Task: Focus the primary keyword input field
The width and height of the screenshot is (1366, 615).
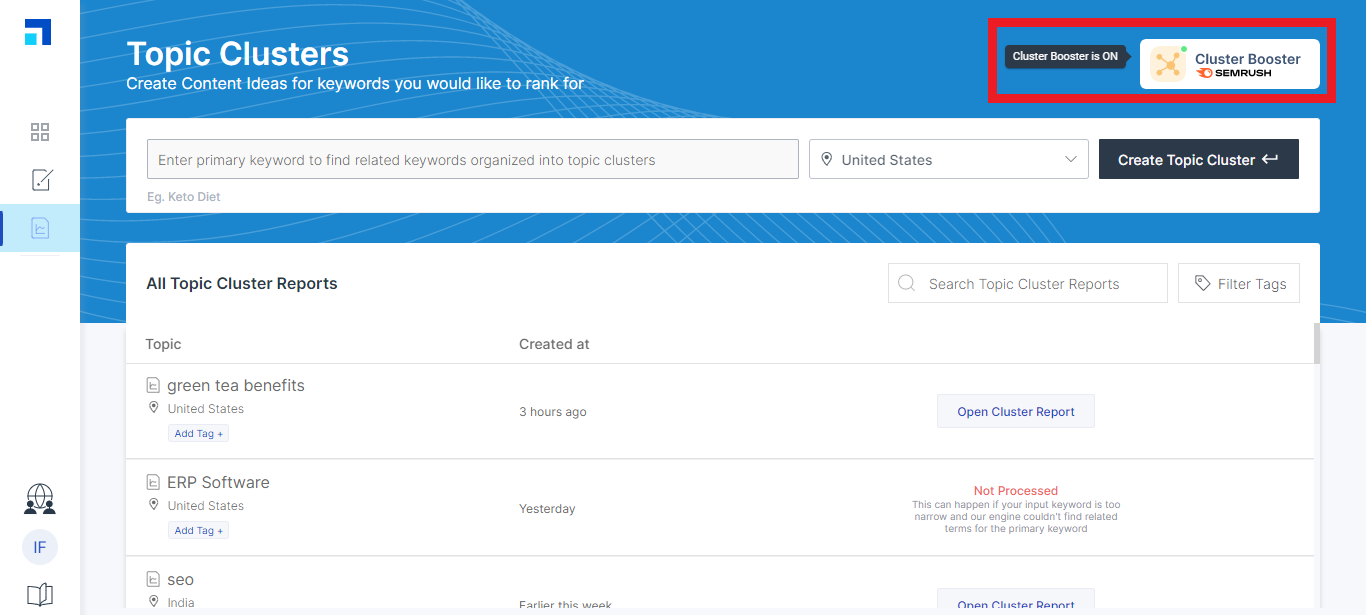Action: 472,160
